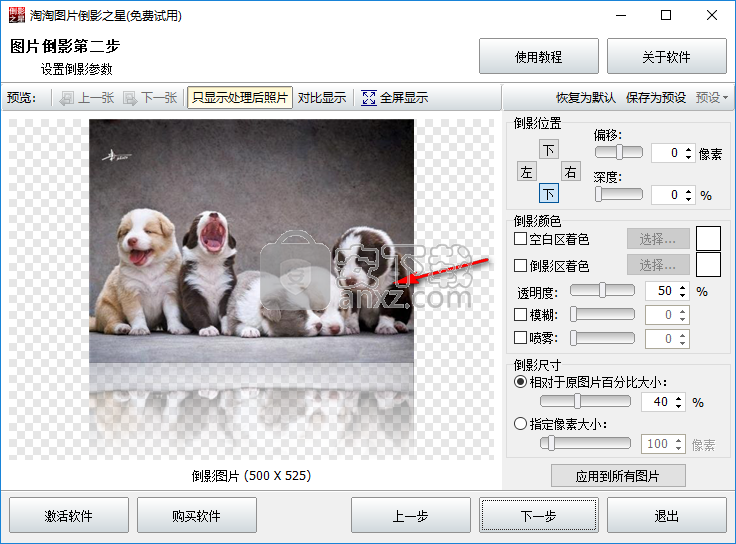Click the 喷雾 spray slider
This screenshot has height=544, width=736.
(x=602, y=337)
